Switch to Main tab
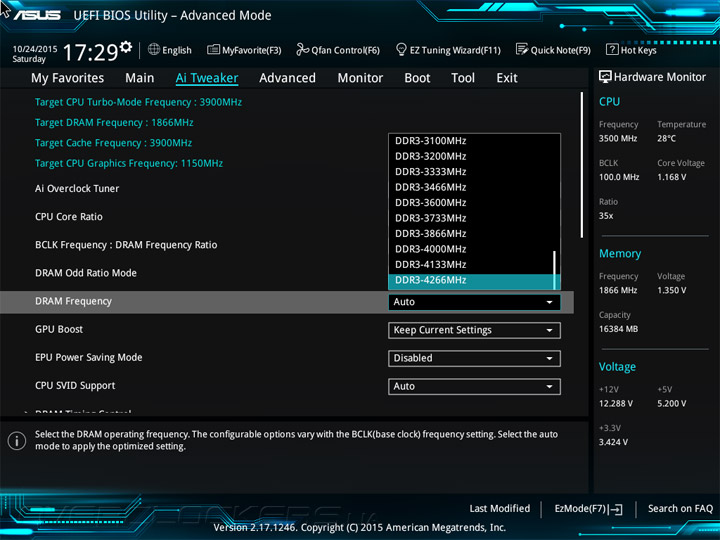720x540 pixels. click(x=140, y=78)
